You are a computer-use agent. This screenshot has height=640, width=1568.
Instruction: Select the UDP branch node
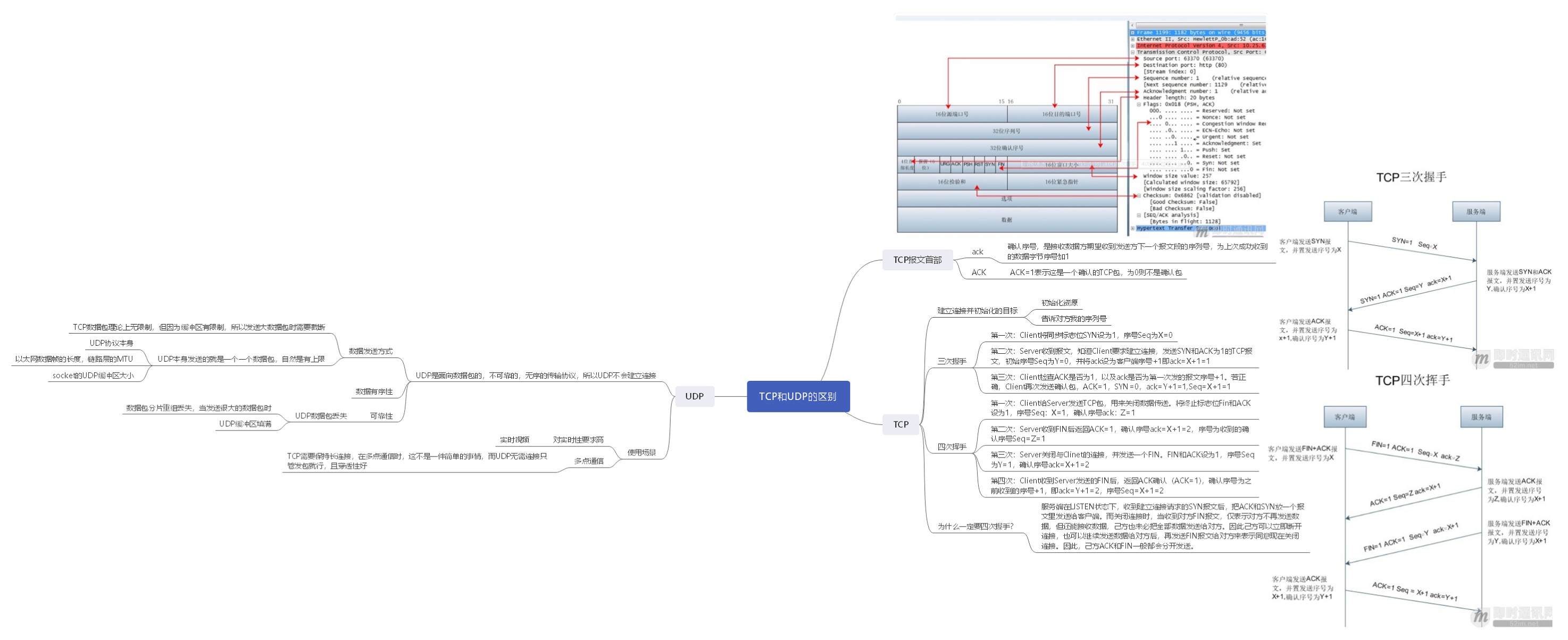(694, 396)
